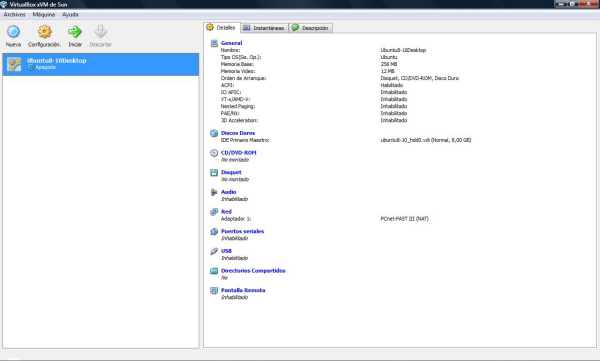Click the General section monitor icon
This screenshot has height=361, width=600.
click(214, 43)
